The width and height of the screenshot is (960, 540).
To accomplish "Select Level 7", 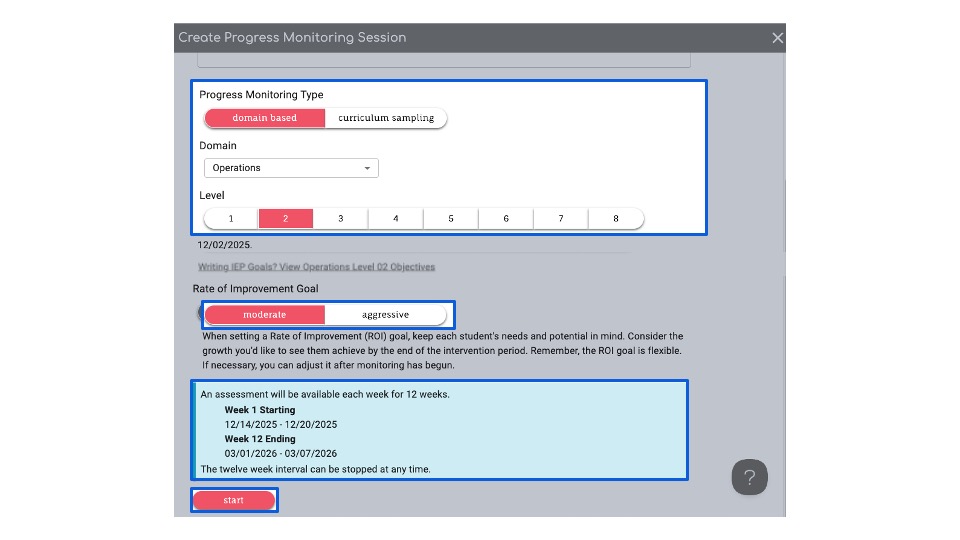I will (x=561, y=219).
